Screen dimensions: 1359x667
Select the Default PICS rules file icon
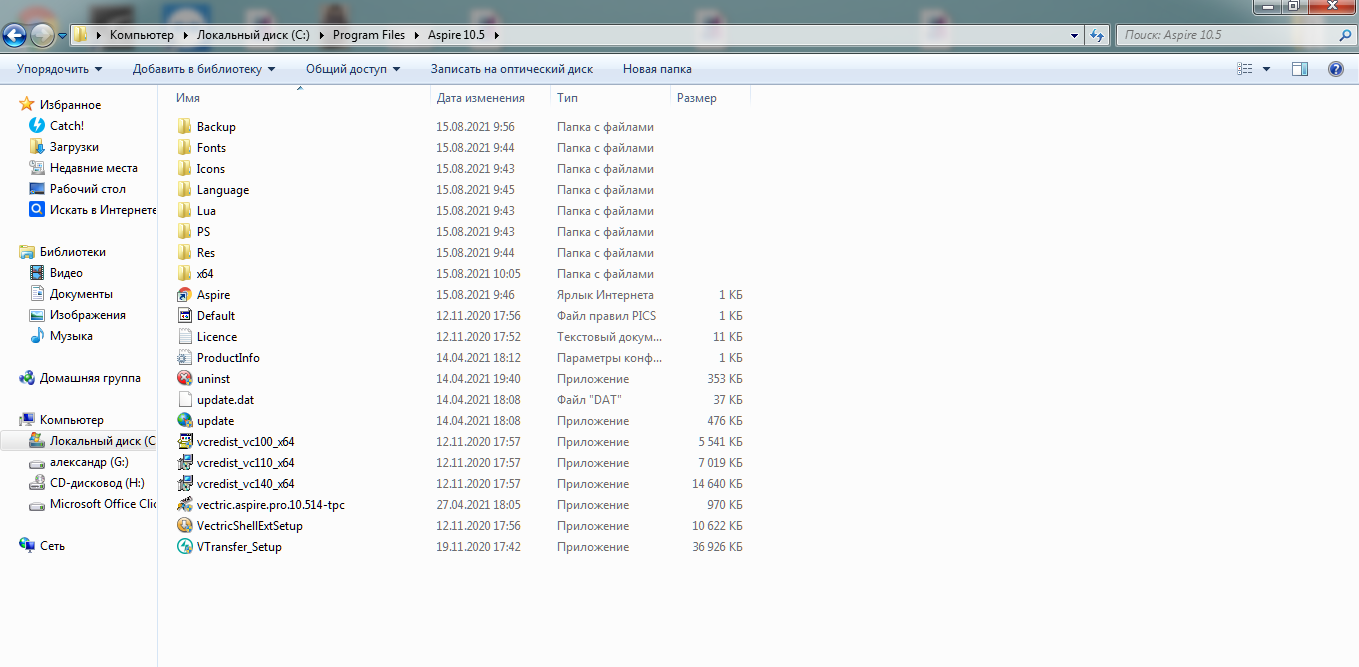click(x=184, y=316)
